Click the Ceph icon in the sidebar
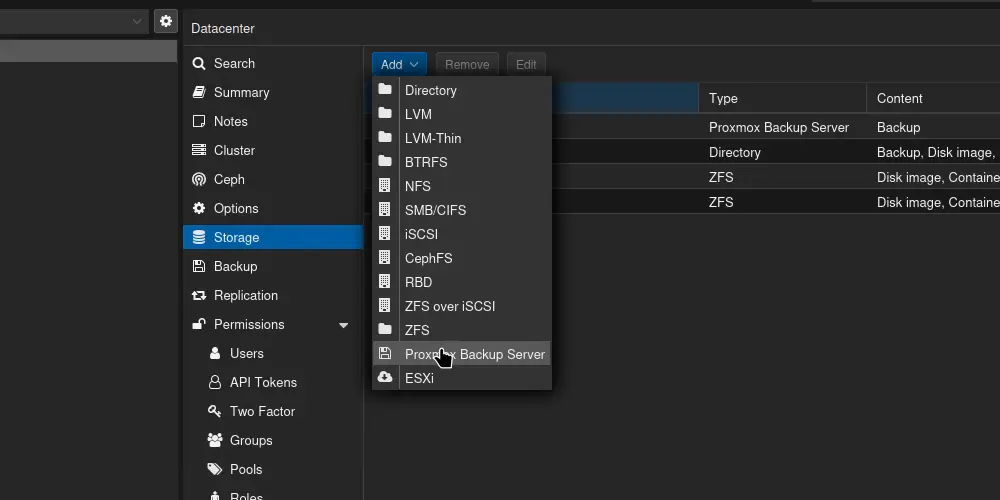Viewport: 1000px width, 500px height. [199, 179]
